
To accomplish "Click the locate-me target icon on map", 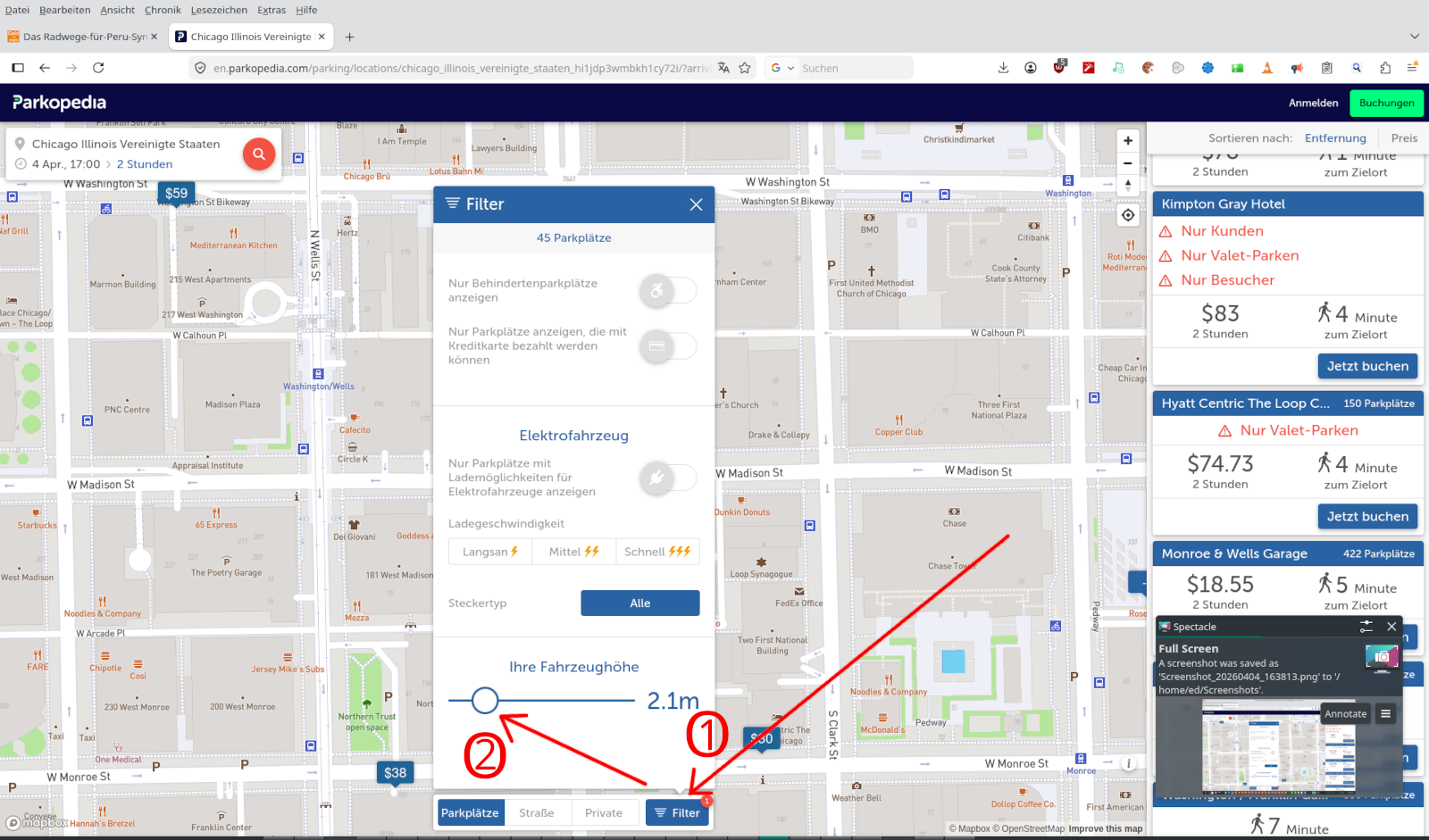I will [x=1128, y=215].
